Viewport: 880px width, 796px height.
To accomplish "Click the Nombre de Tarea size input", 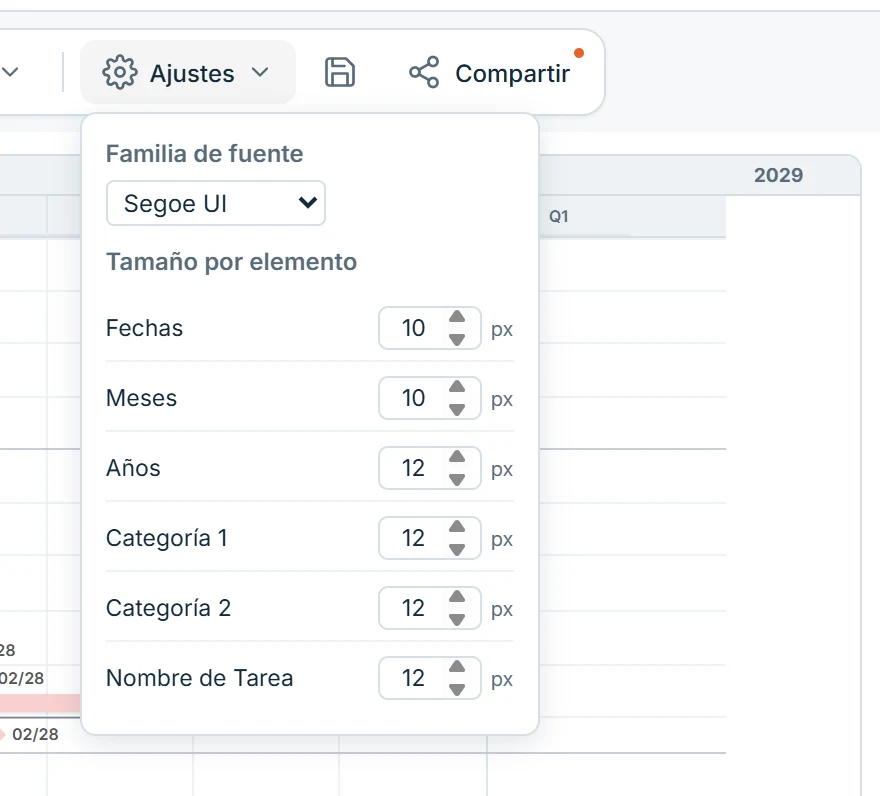I will click(429, 678).
